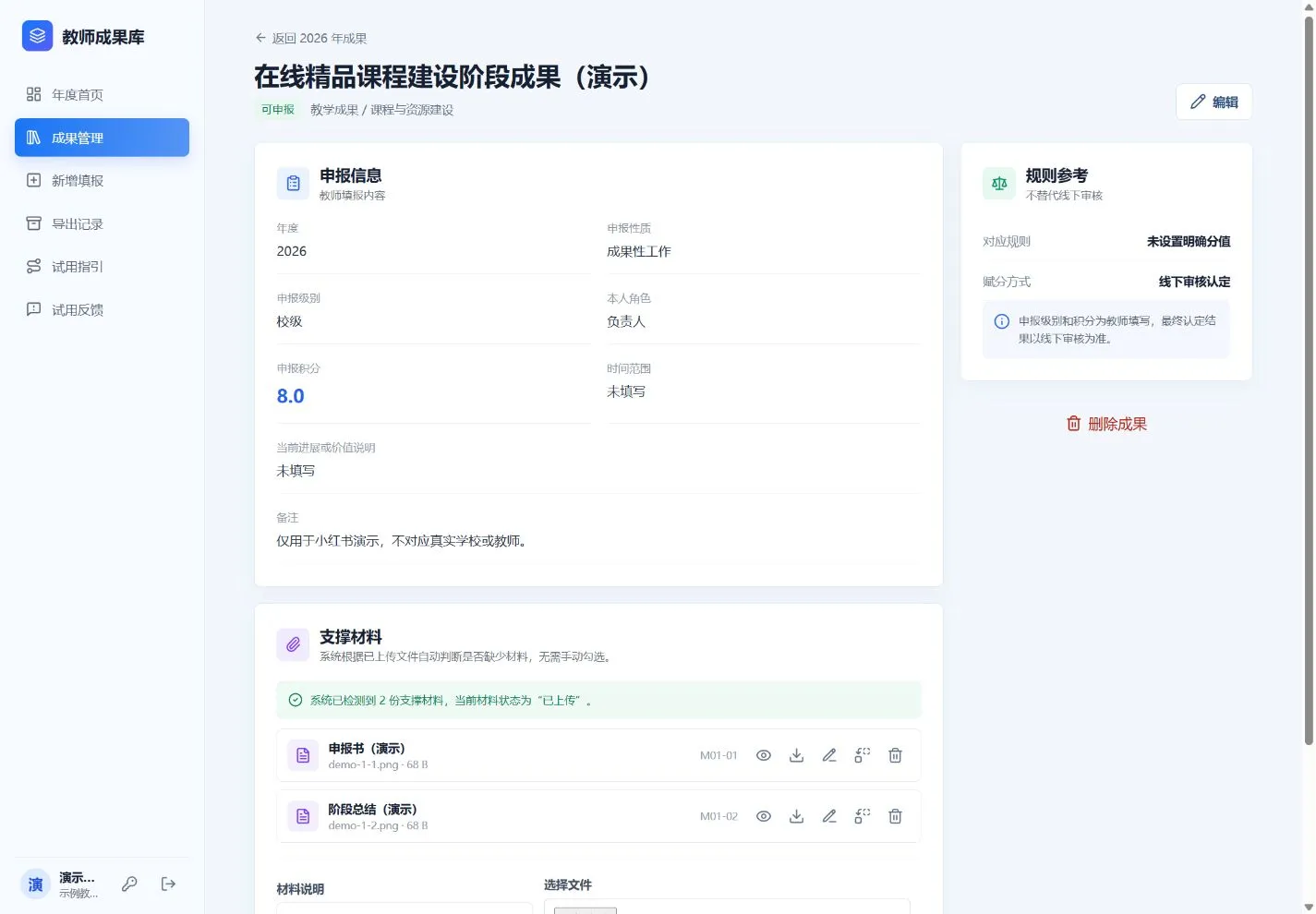This screenshot has height=914, width=1316.
Task: Open 试用反馈 sidebar entry
Action: [102, 309]
